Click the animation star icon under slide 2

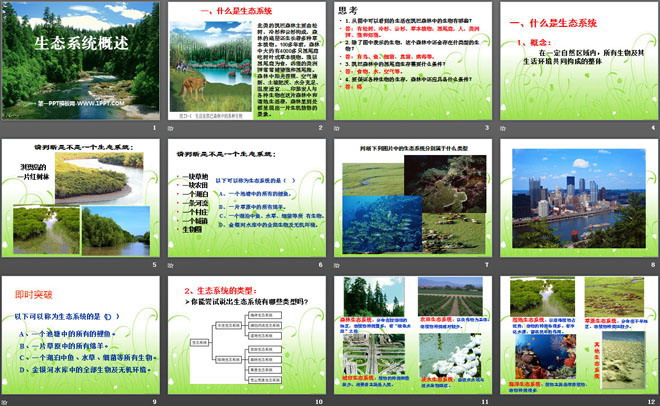(x=170, y=128)
